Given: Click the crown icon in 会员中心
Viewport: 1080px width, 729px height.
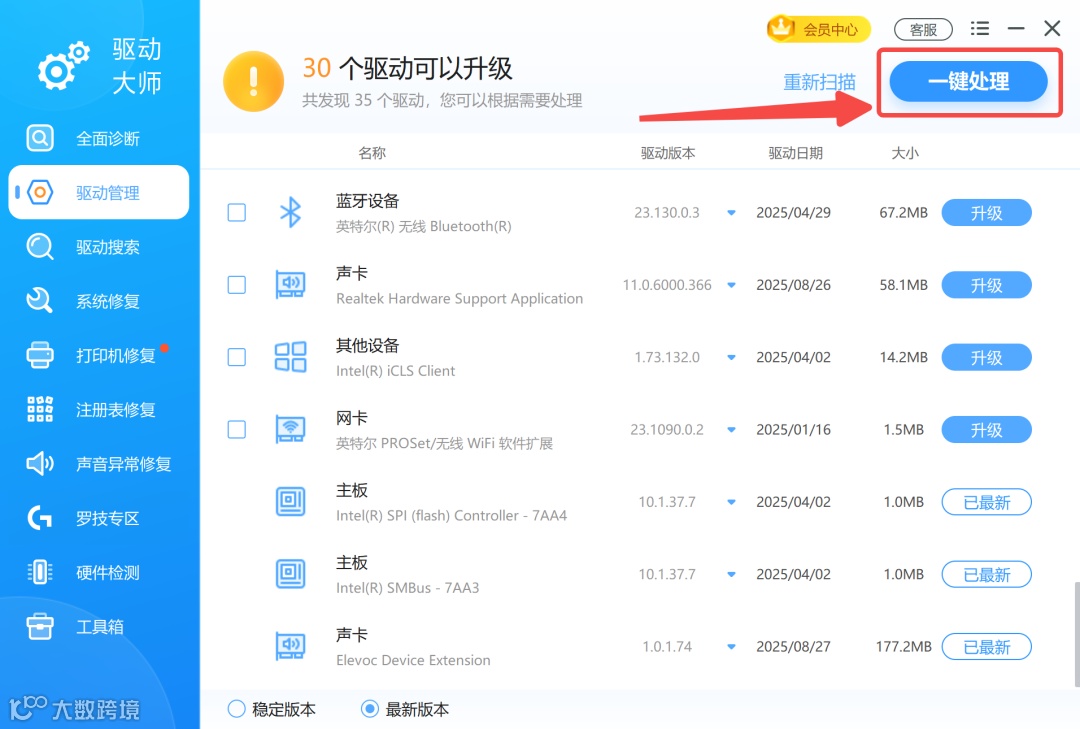Looking at the screenshot, I should (x=782, y=28).
